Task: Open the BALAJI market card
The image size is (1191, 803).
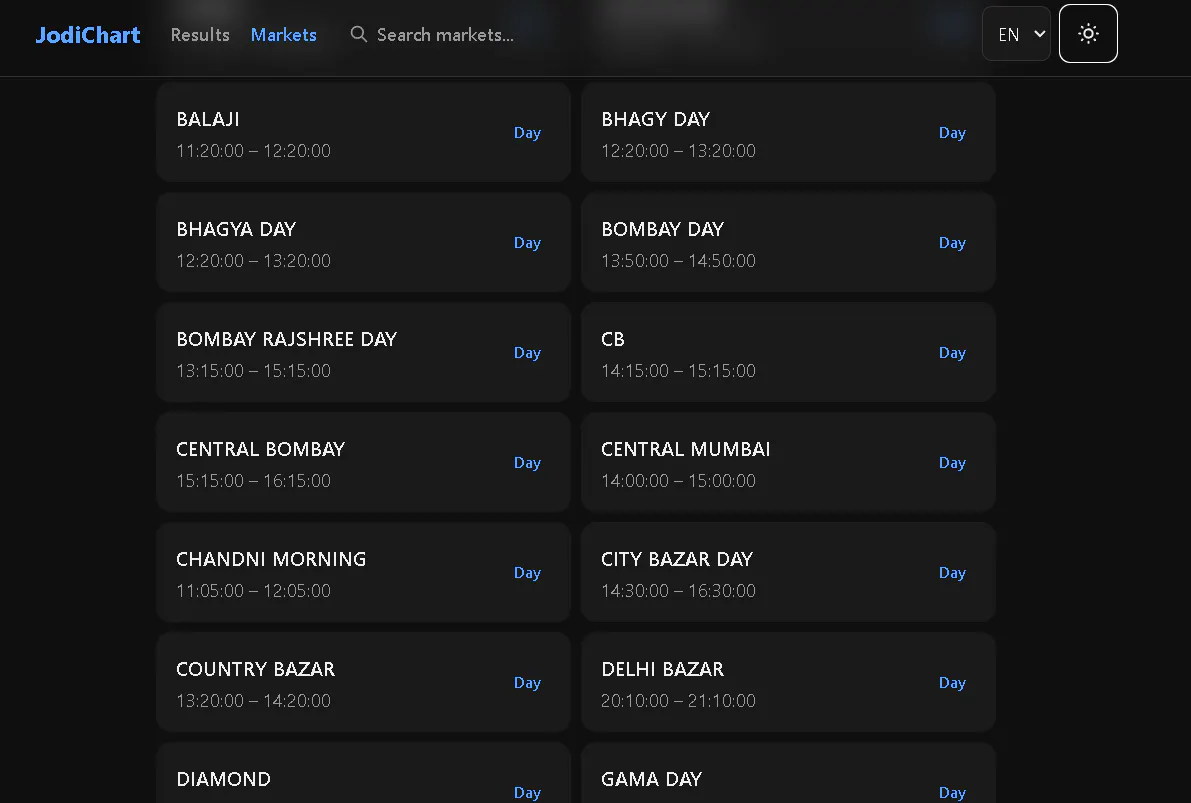Action: click(x=363, y=132)
